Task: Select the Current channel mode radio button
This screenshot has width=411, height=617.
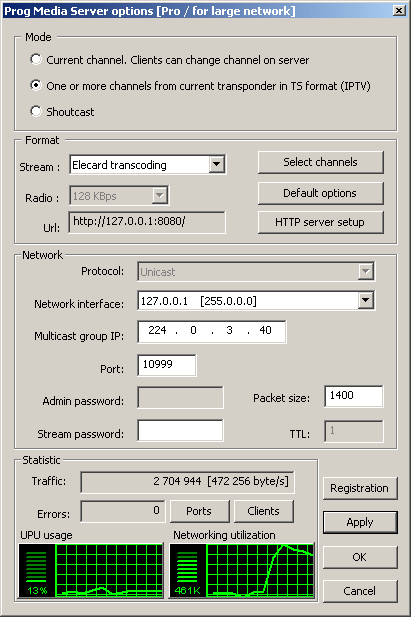Action: (36, 59)
